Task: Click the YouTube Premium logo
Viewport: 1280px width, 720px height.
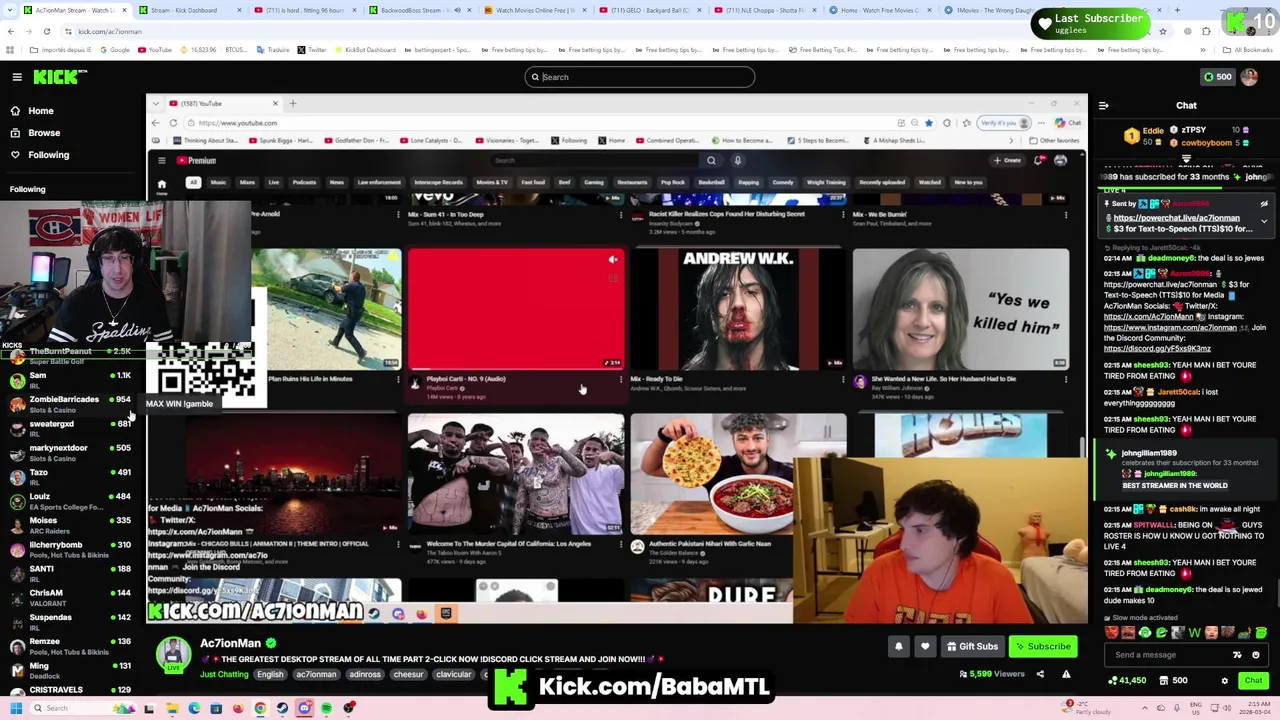Action: coord(196,160)
